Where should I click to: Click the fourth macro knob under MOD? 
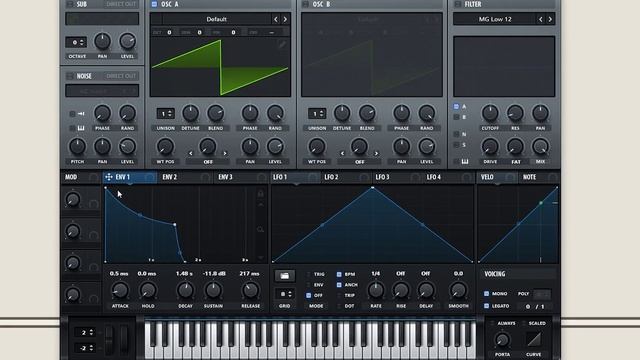73,294
